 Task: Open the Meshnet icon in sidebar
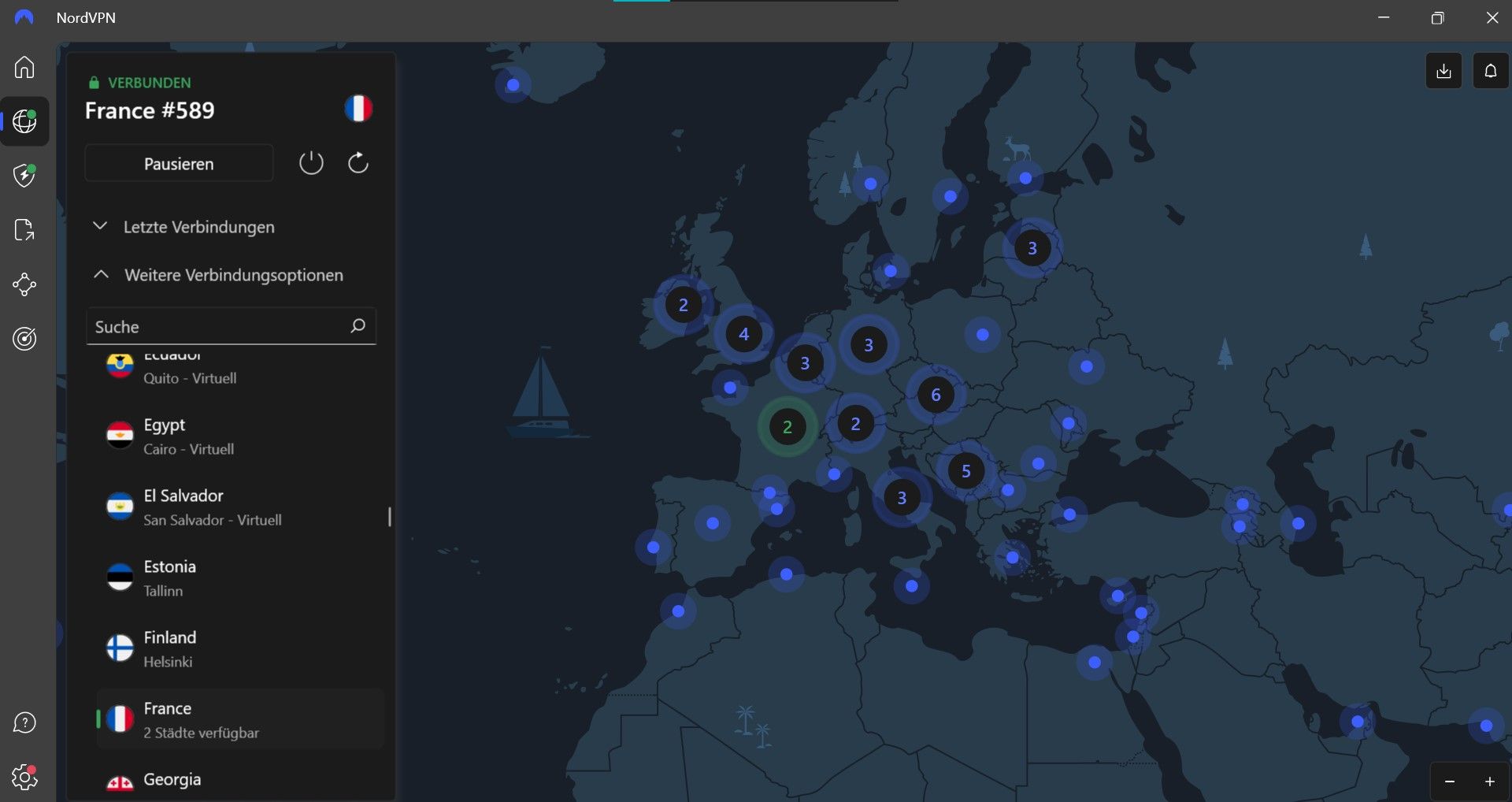point(24,284)
